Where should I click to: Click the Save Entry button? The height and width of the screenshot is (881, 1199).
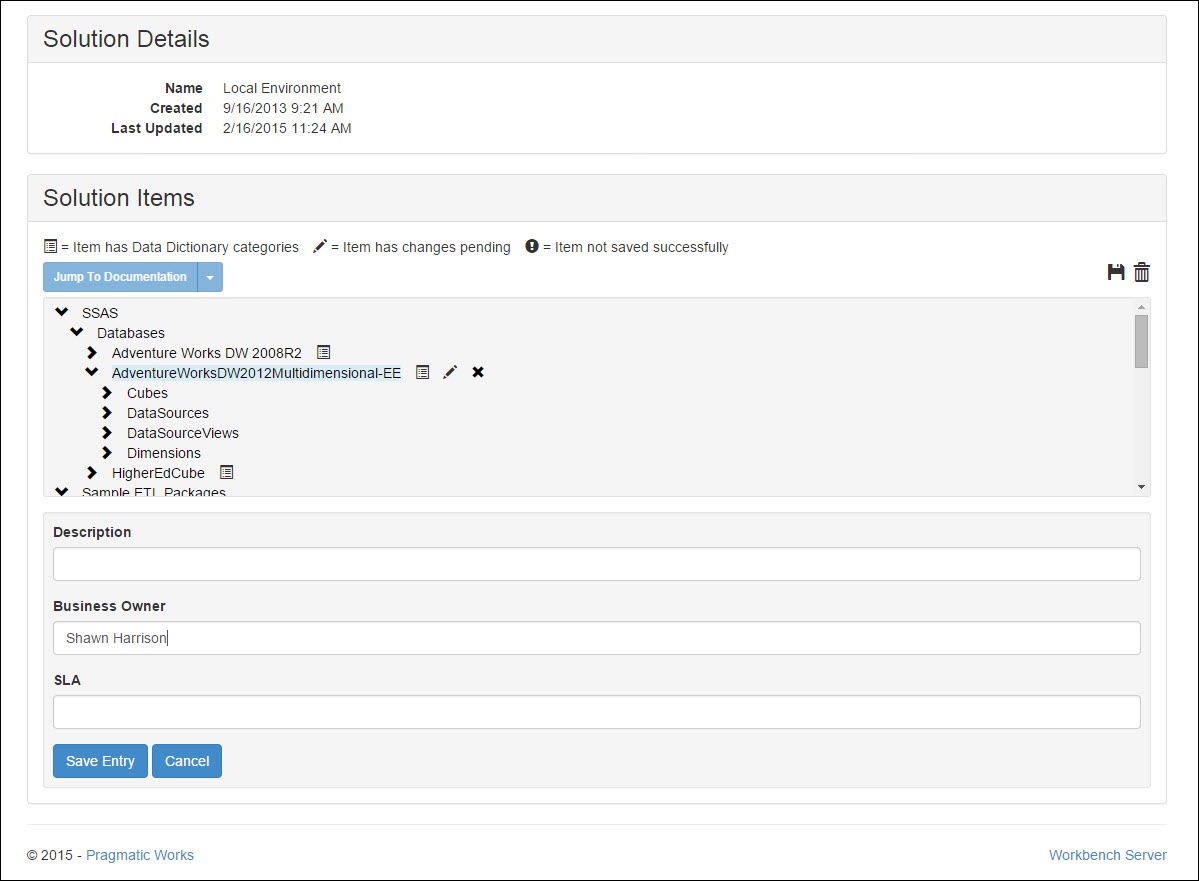point(100,761)
